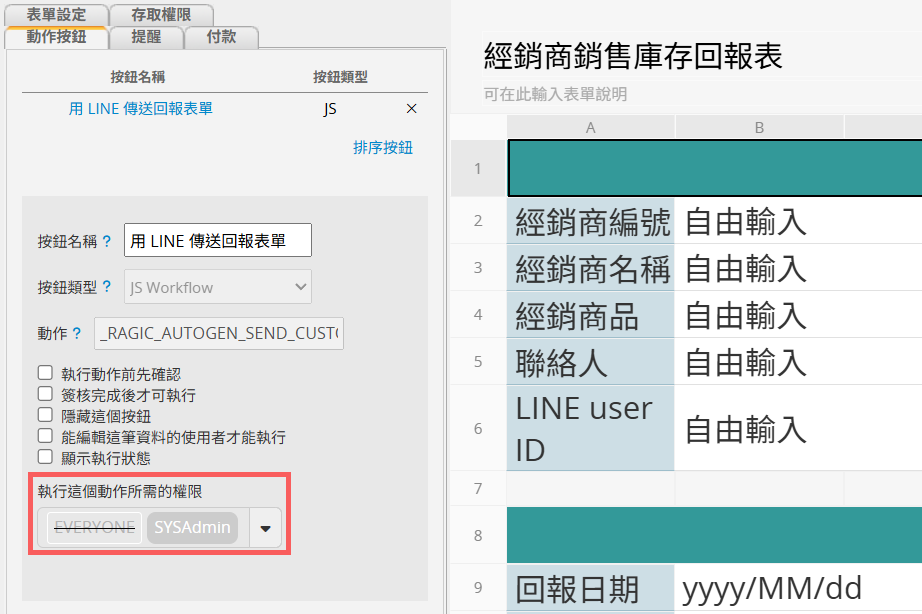Click help icon next to 動作
The width and height of the screenshot is (922, 614).
(x=78, y=333)
